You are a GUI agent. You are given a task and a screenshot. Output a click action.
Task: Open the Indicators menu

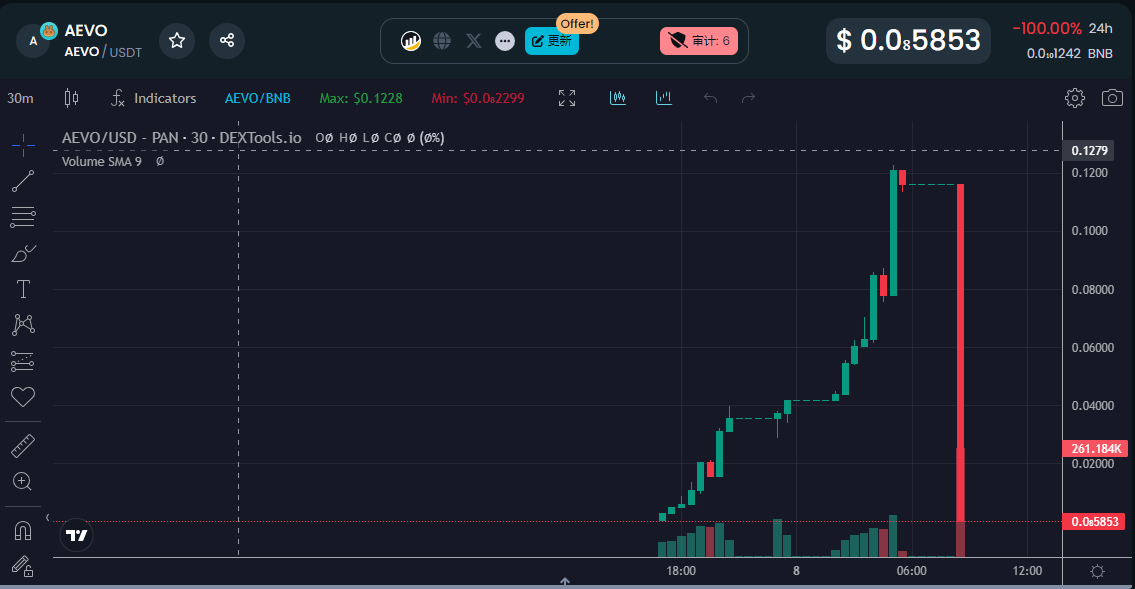(153, 98)
